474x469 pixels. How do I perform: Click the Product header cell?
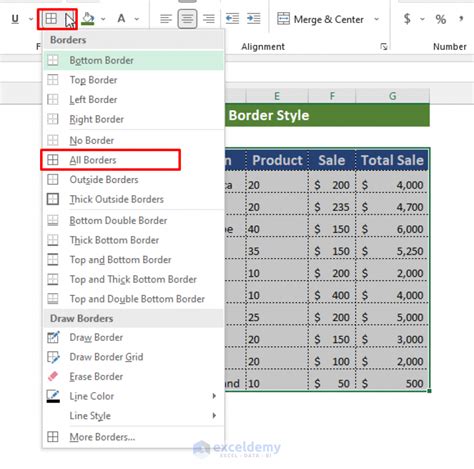(x=277, y=160)
